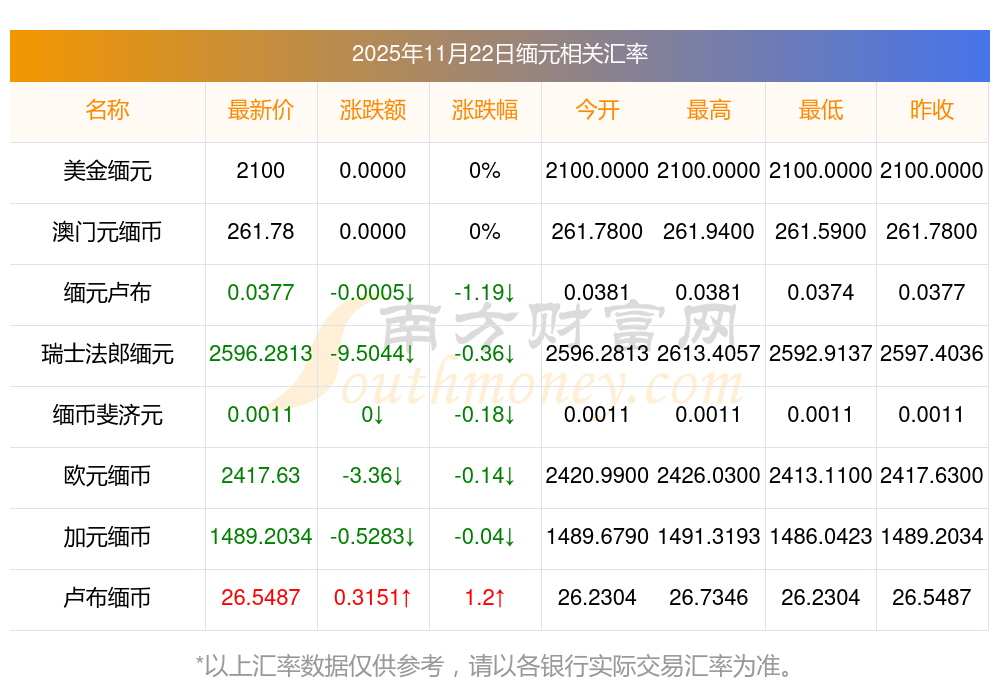The width and height of the screenshot is (1000, 697).
Task: Click the exchange rate disclaimer footnote
Action: coord(499,665)
